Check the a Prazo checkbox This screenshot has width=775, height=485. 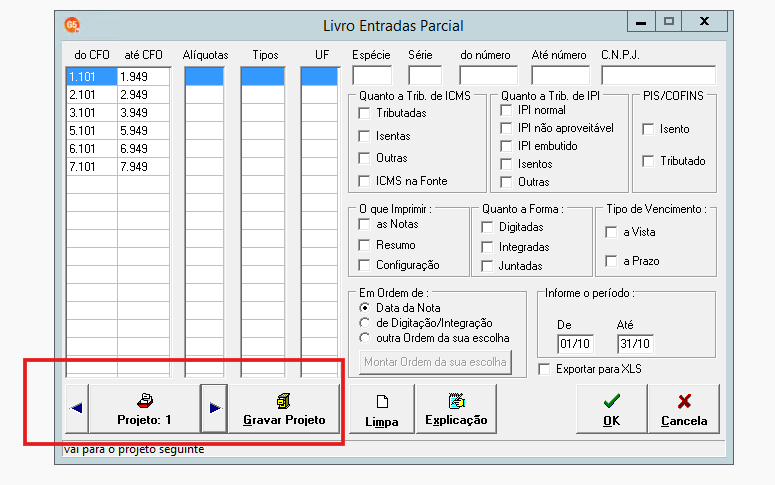tap(611, 261)
